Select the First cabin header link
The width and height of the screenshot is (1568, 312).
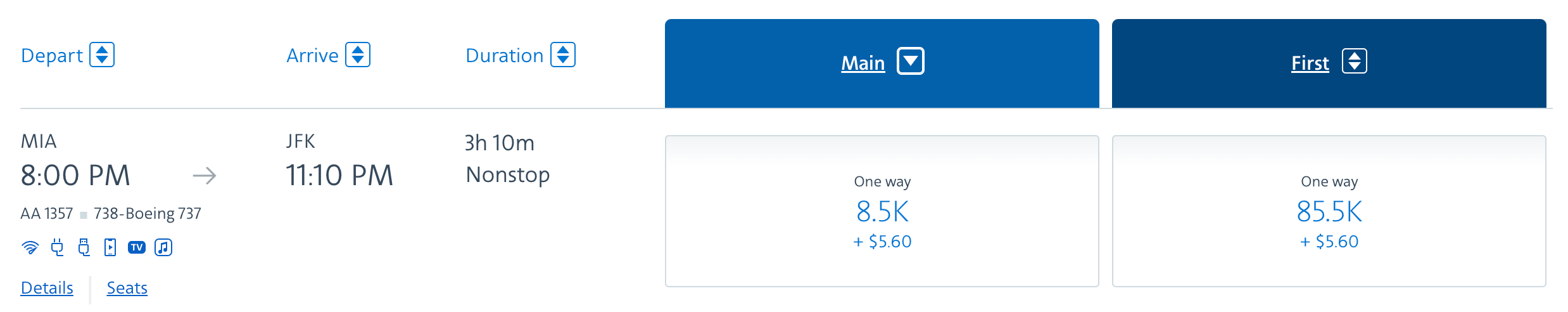[1310, 63]
